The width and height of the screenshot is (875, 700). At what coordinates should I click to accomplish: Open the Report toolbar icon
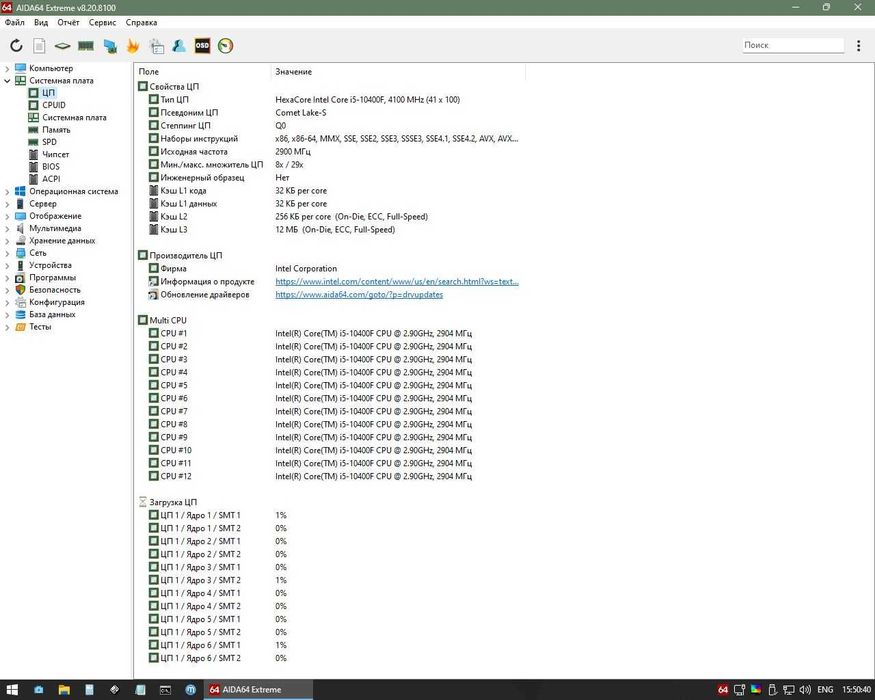pos(39,45)
